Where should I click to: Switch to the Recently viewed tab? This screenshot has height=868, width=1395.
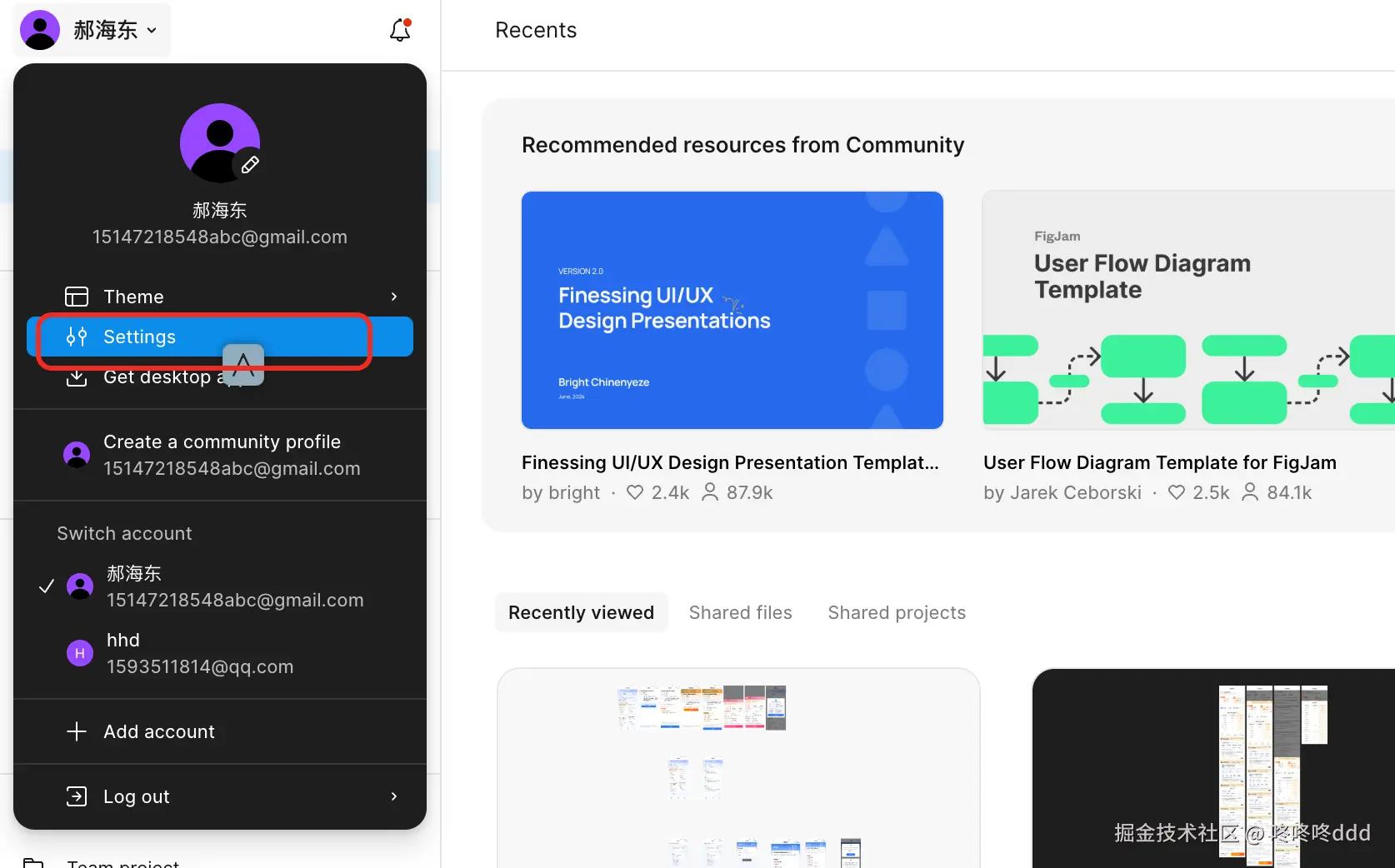tap(582, 612)
